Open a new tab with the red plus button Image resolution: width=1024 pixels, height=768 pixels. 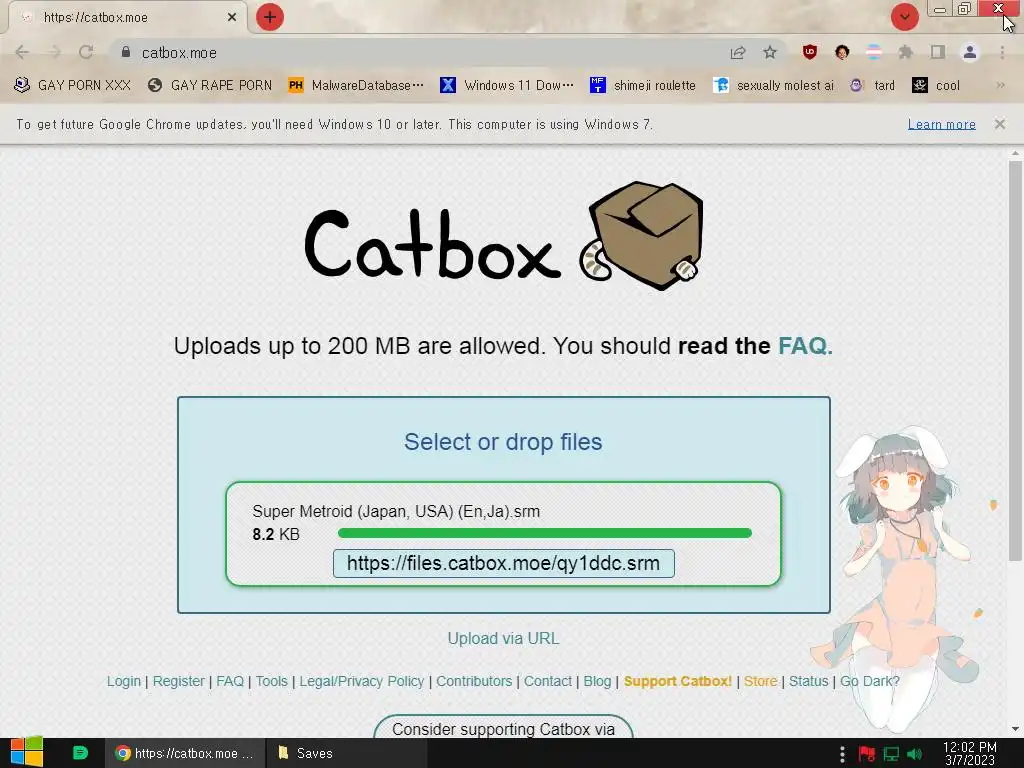(x=269, y=17)
